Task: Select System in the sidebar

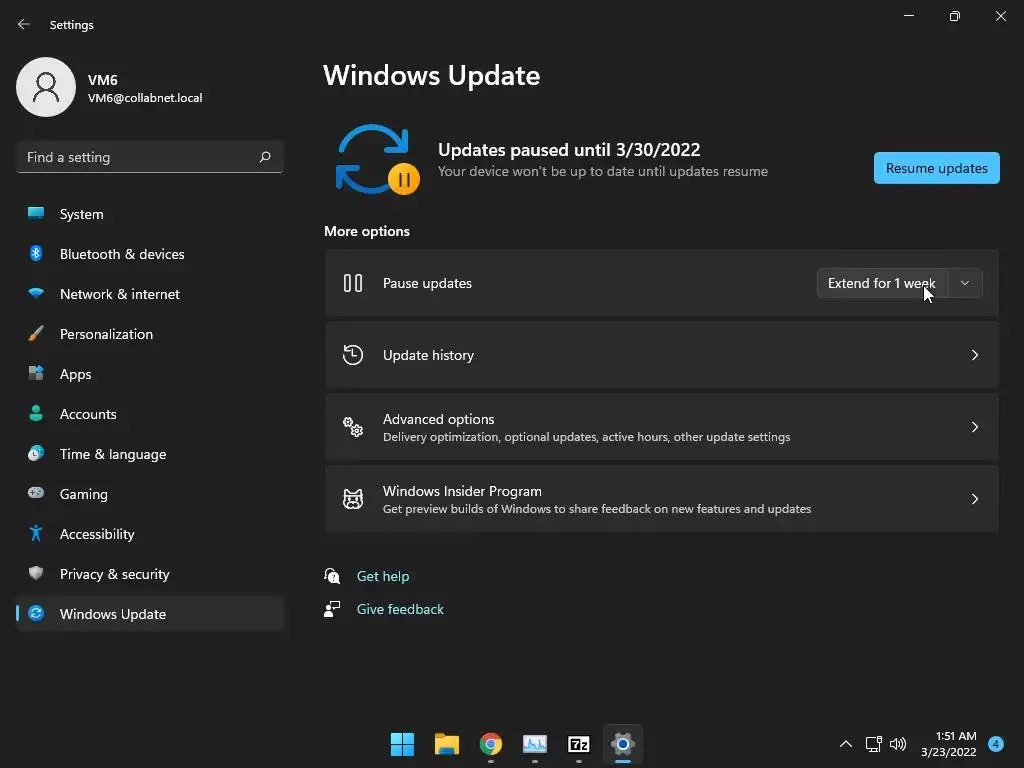Action: click(x=150, y=214)
